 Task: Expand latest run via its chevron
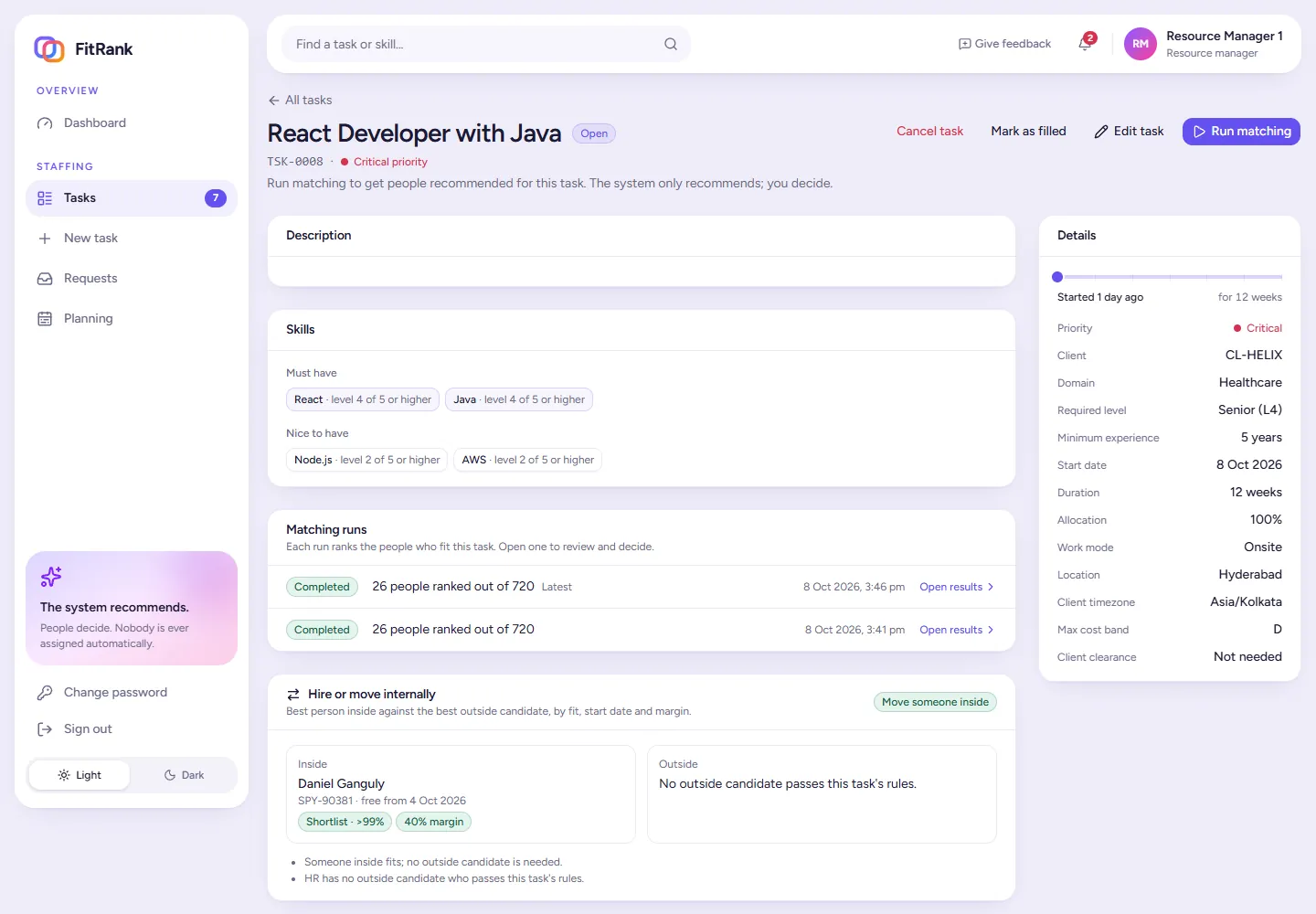tap(991, 587)
